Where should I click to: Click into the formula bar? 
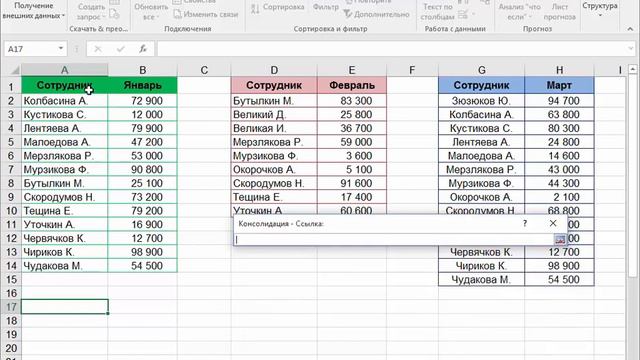point(392,49)
